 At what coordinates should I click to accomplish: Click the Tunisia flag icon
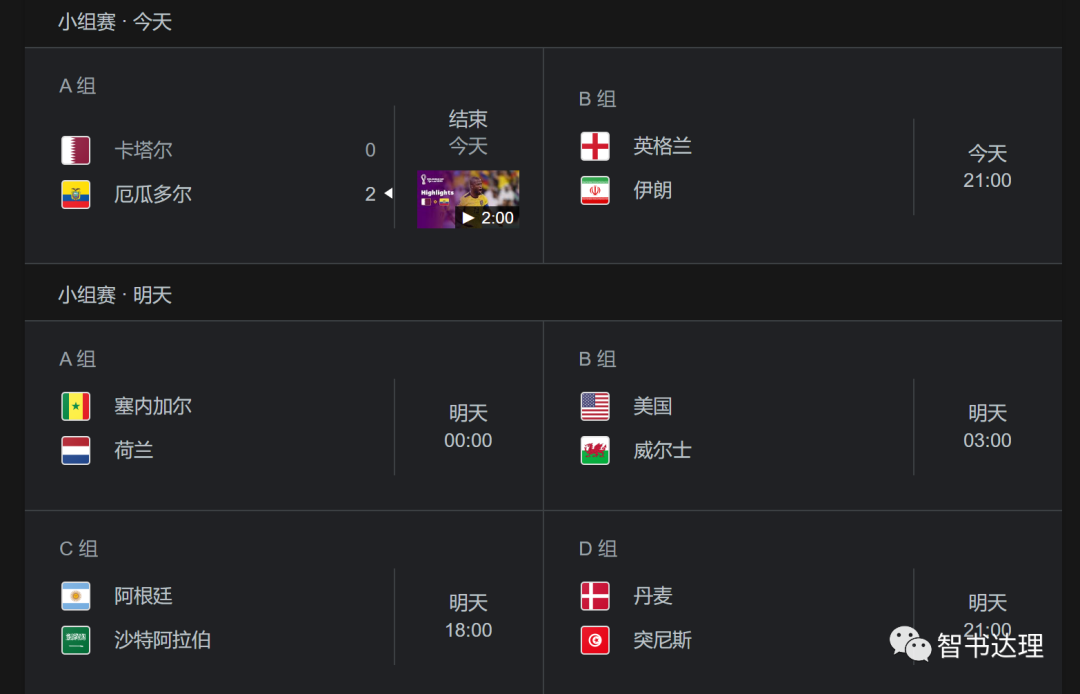[595, 640]
